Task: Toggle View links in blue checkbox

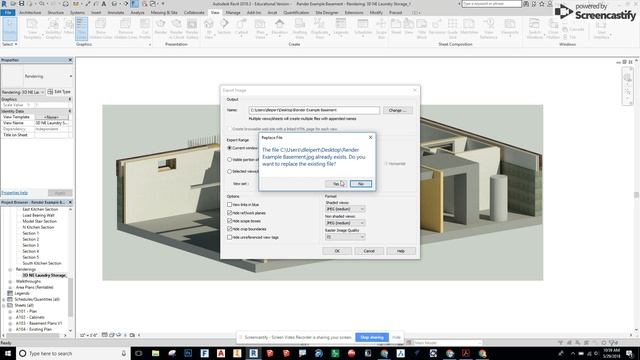Action: click(x=229, y=204)
